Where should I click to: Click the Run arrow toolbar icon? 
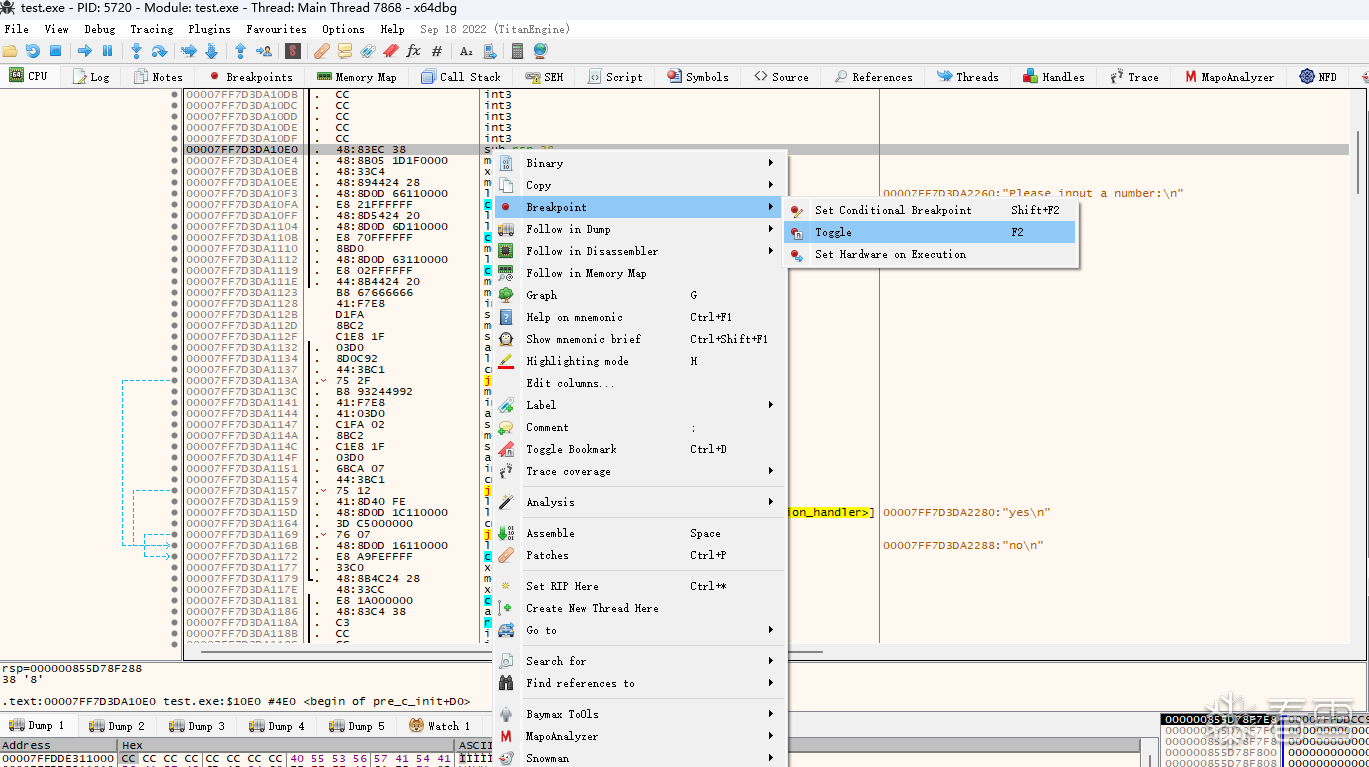[84, 51]
